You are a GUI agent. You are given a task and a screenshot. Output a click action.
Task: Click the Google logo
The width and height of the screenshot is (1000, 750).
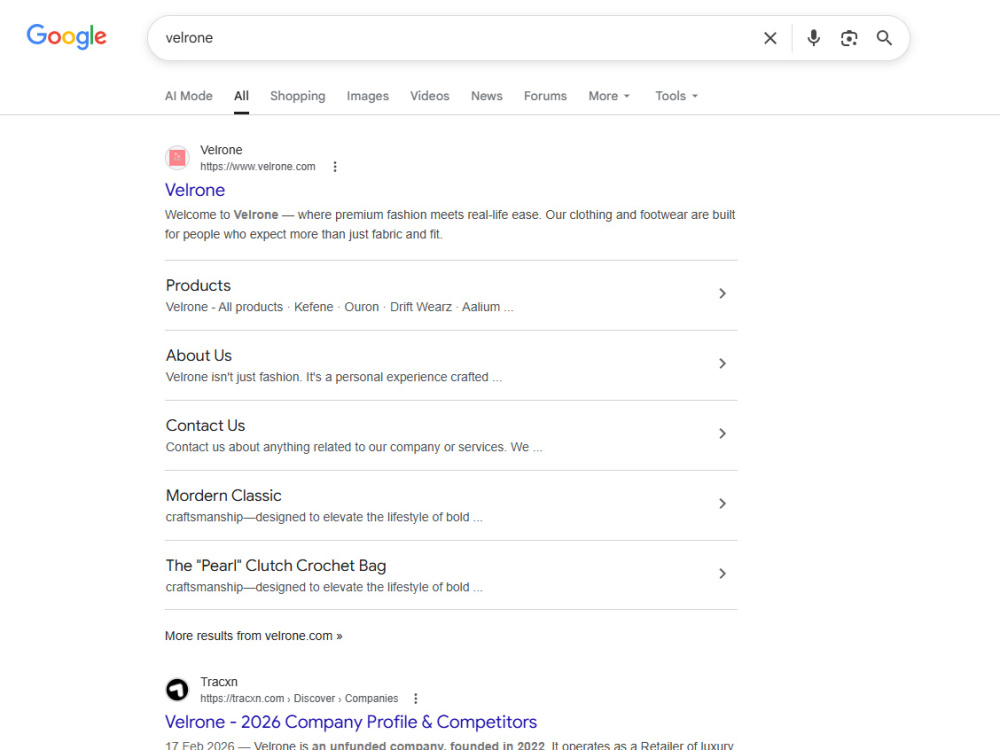66,36
